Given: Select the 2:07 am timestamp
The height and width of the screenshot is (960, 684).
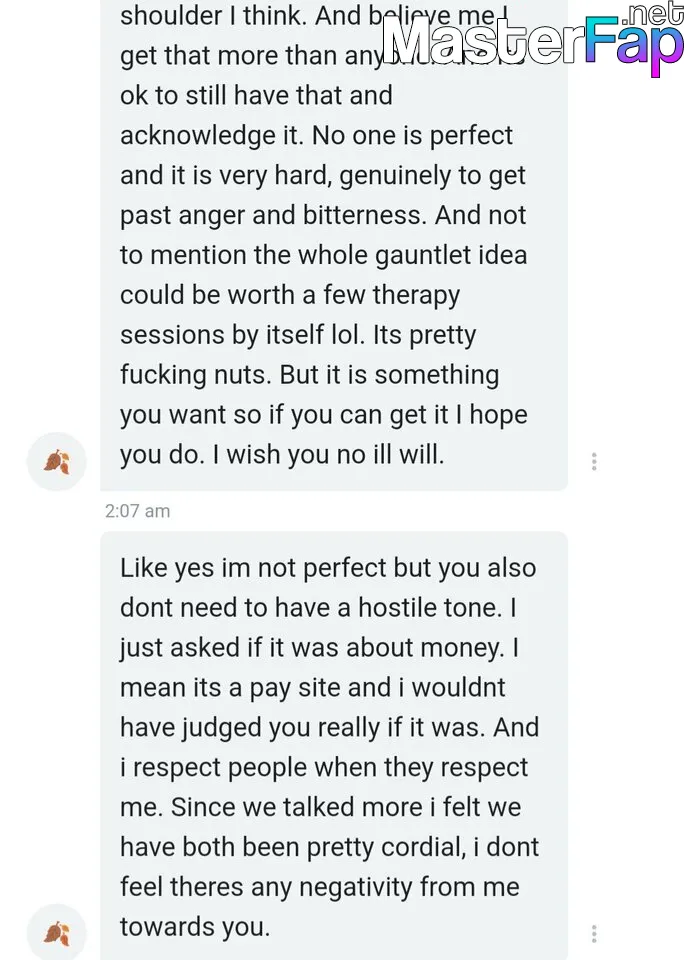Looking at the screenshot, I should point(137,511).
